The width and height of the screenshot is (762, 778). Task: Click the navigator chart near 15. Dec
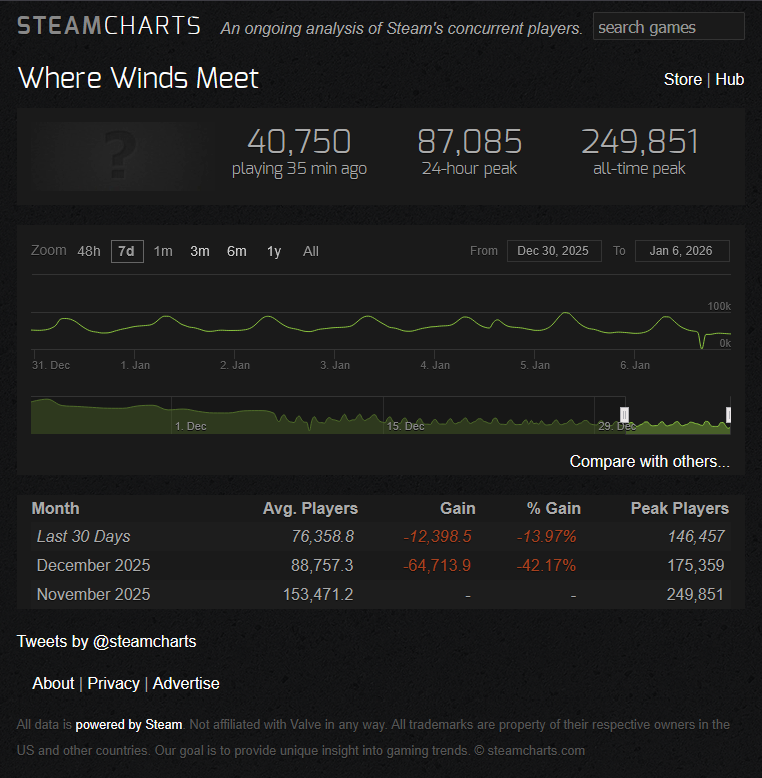click(x=405, y=426)
